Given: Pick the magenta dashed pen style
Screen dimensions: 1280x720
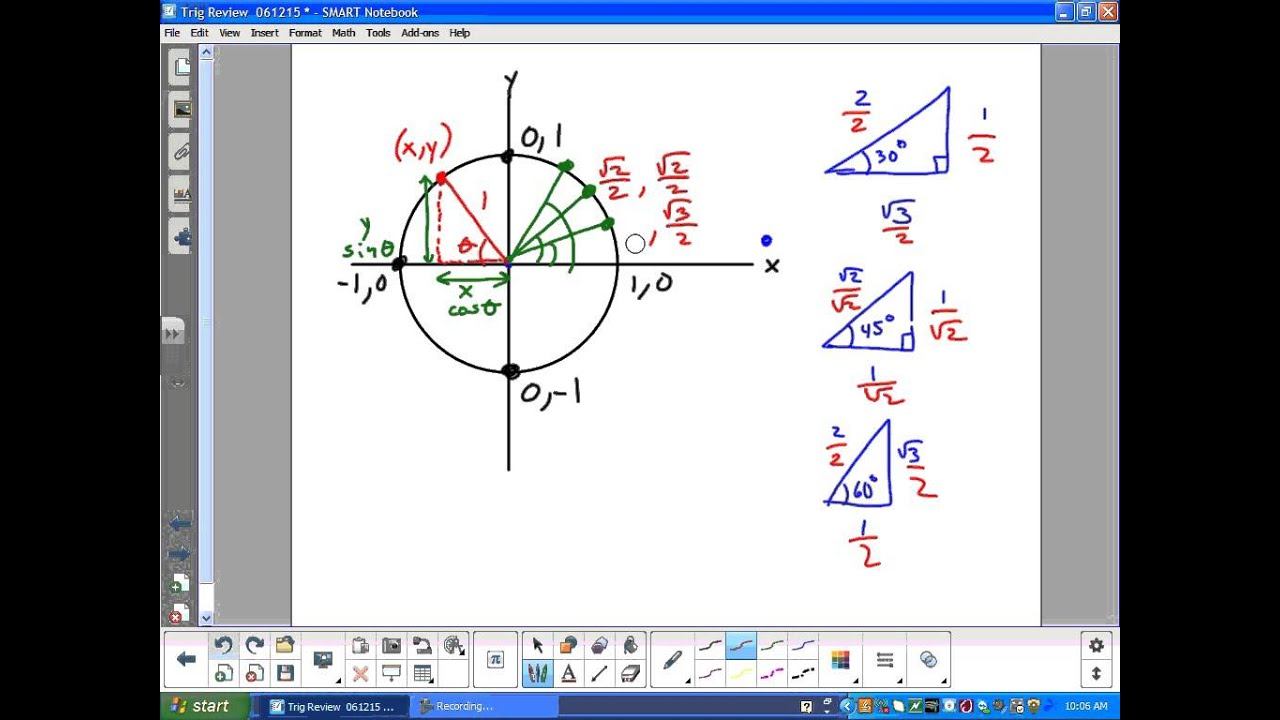Looking at the screenshot, I should tap(772, 673).
